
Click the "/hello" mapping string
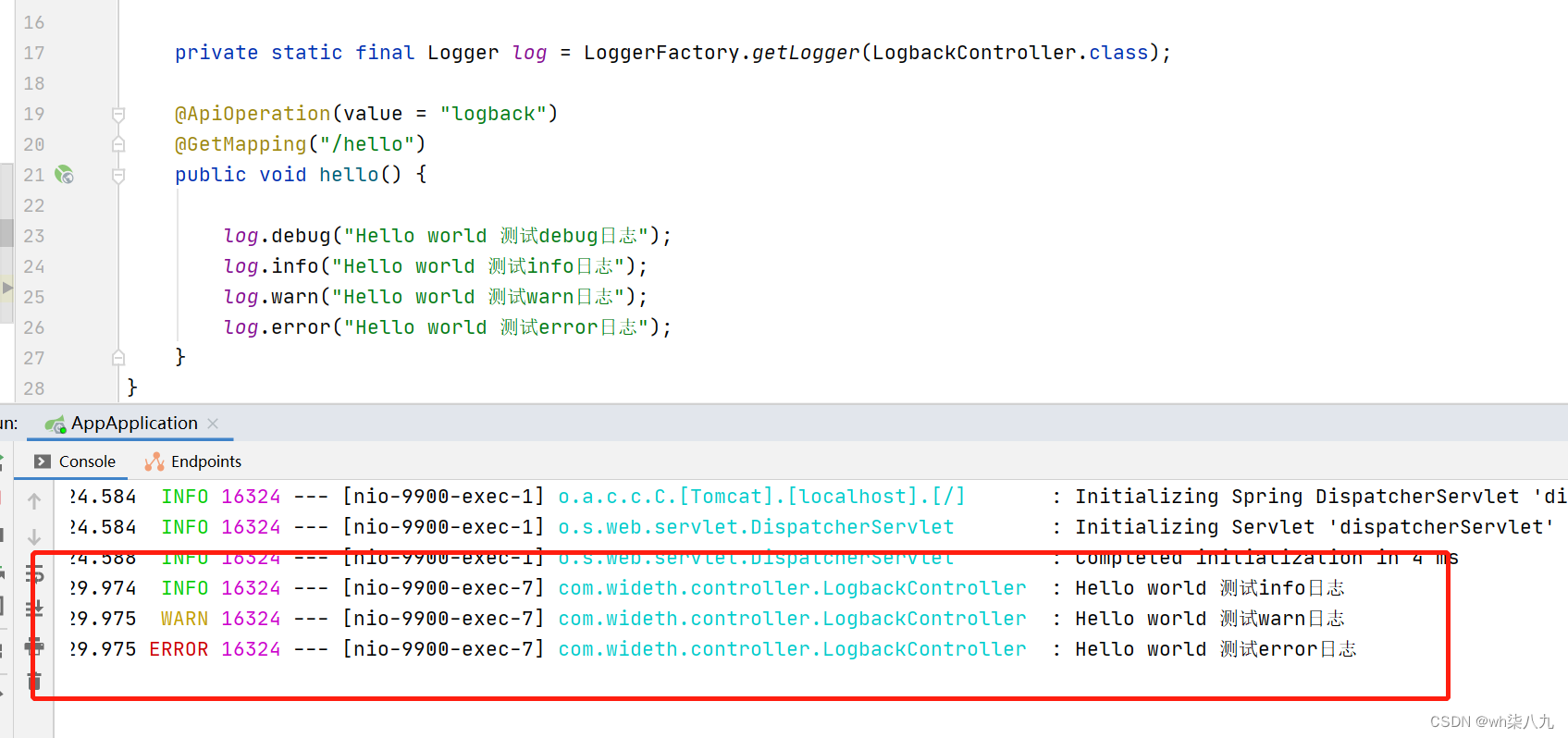366,144
